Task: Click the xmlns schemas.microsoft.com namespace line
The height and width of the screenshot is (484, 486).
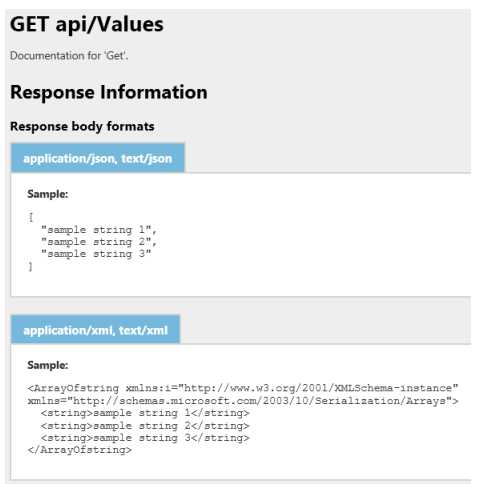Action: [243, 401]
